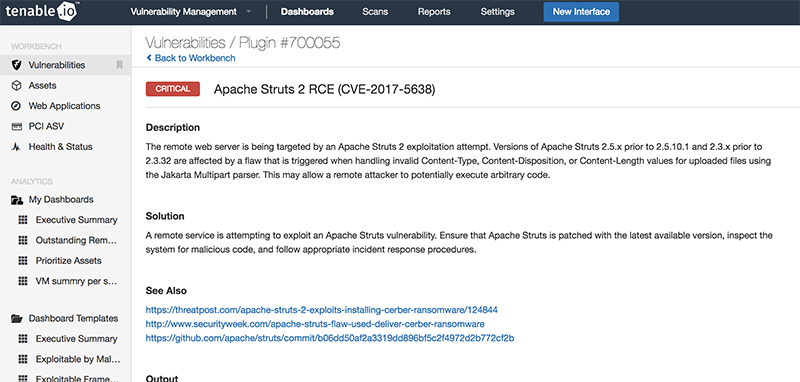800x382 pixels.
Task: Open the Executive Summary dashboard template
Action: (77, 339)
